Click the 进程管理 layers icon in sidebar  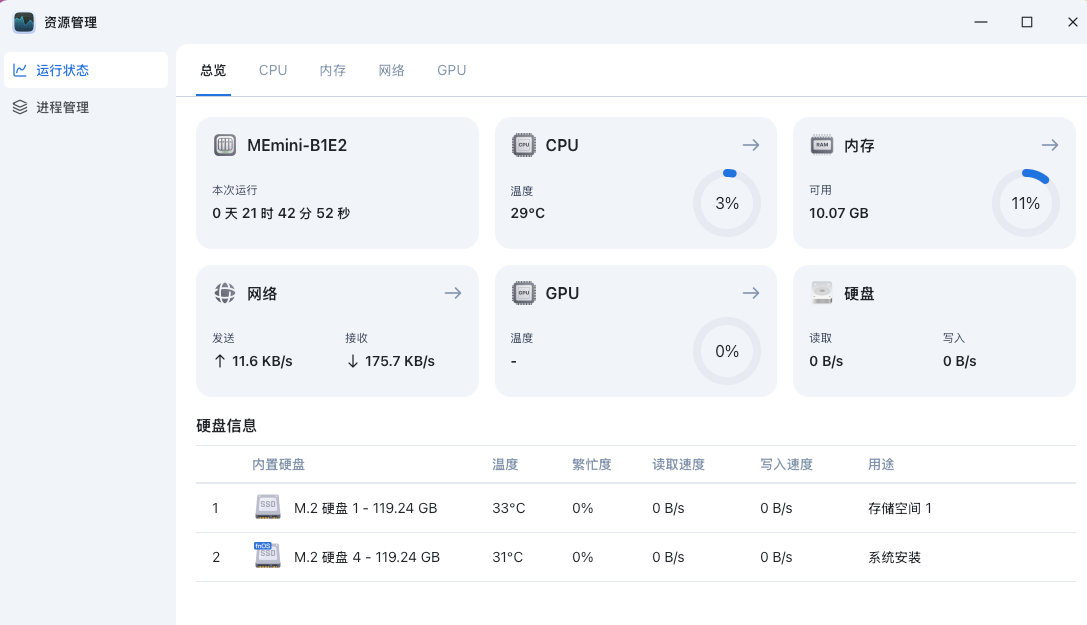[x=20, y=107]
